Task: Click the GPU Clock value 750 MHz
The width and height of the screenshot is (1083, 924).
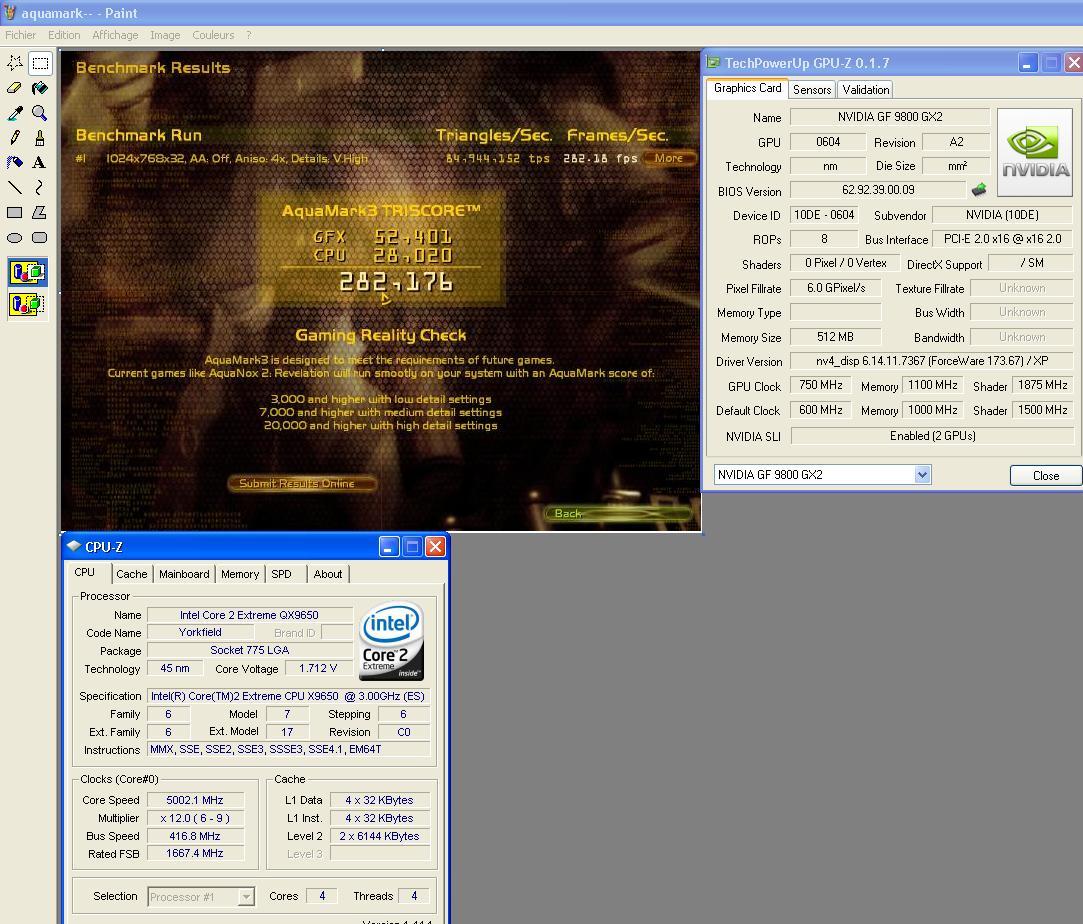Action: (821, 385)
